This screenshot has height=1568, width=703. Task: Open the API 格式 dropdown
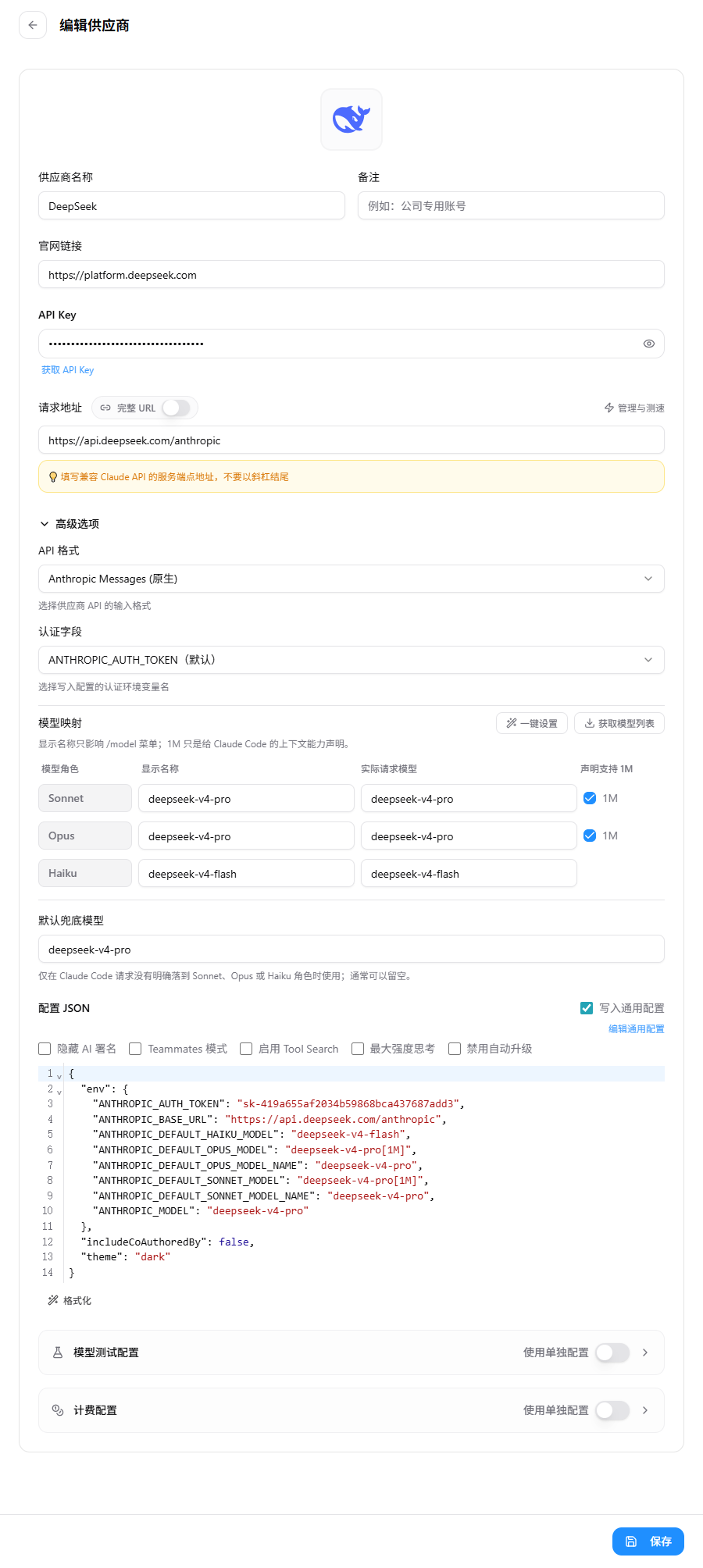tap(351, 579)
